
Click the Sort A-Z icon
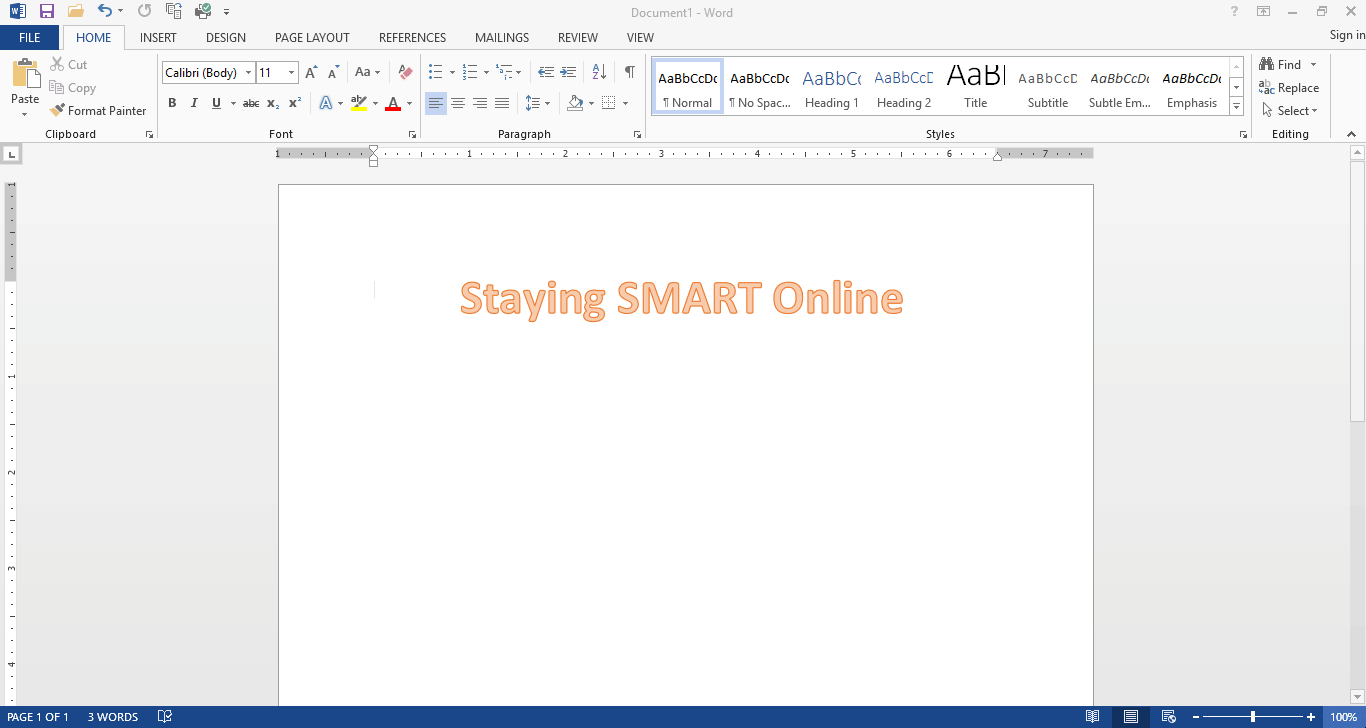click(x=599, y=73)
